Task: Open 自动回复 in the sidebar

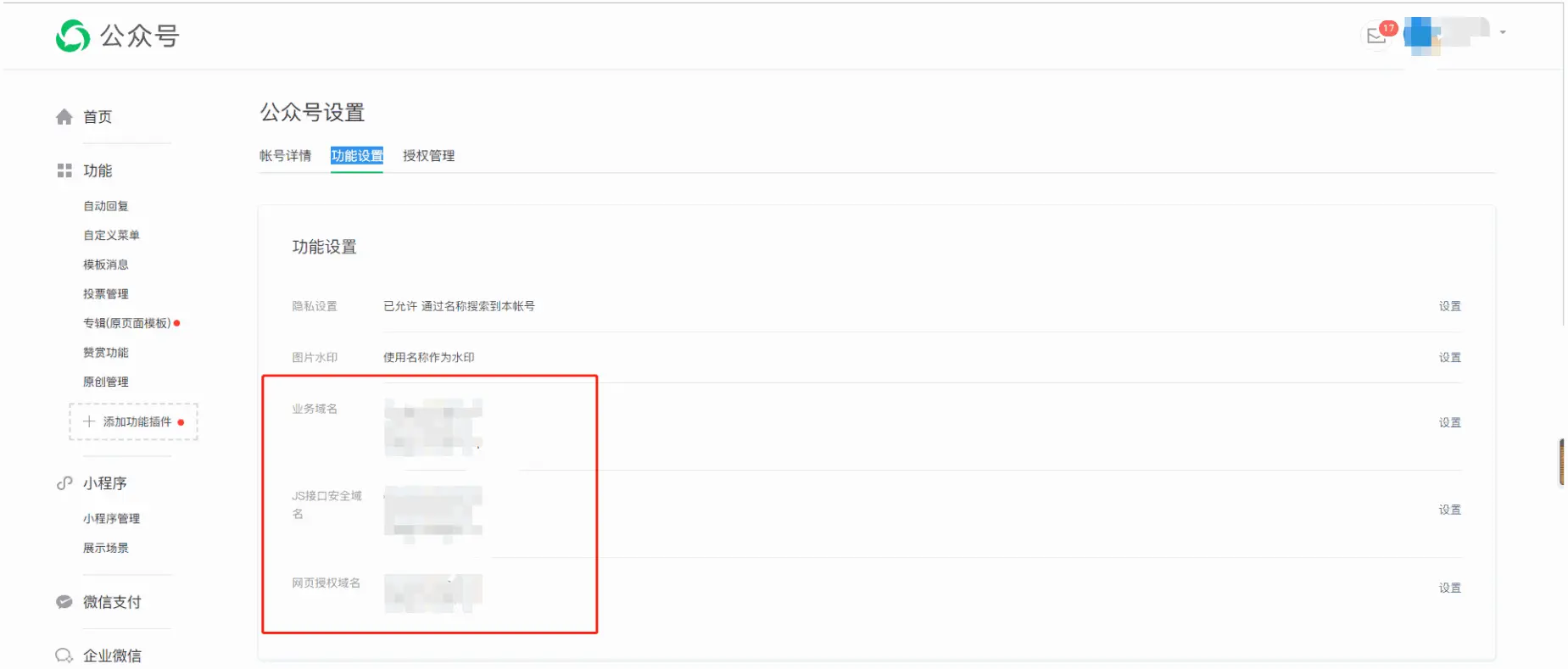Action: (x=106, y=206)
